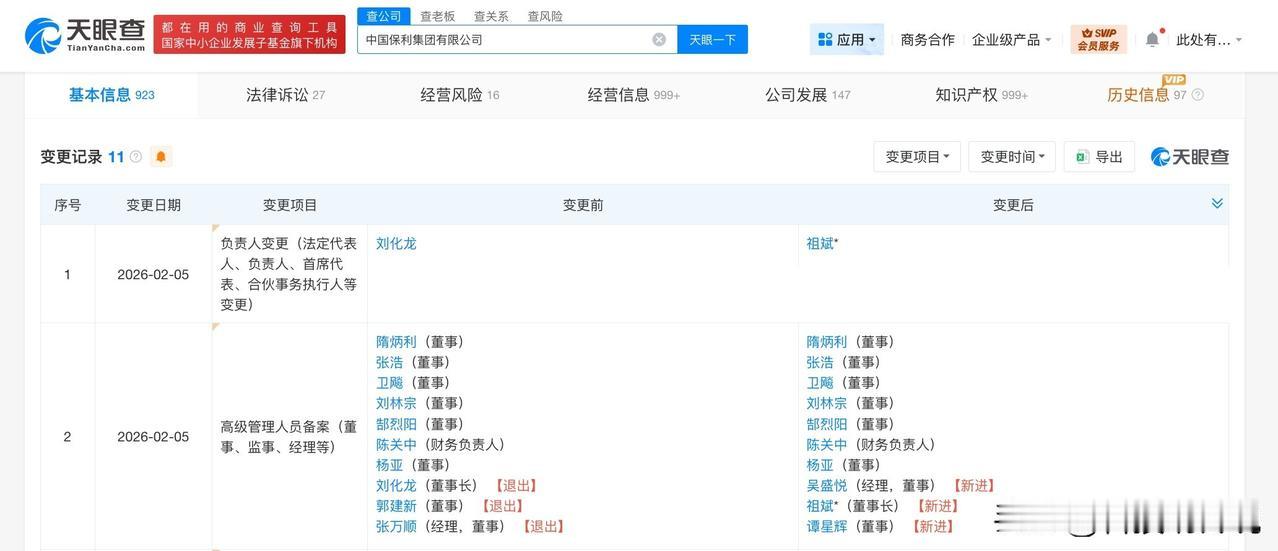This screenshot has height=551, width=1278.
Task: Switch to the 经营信息 tab
Action: tap(634, 95)
